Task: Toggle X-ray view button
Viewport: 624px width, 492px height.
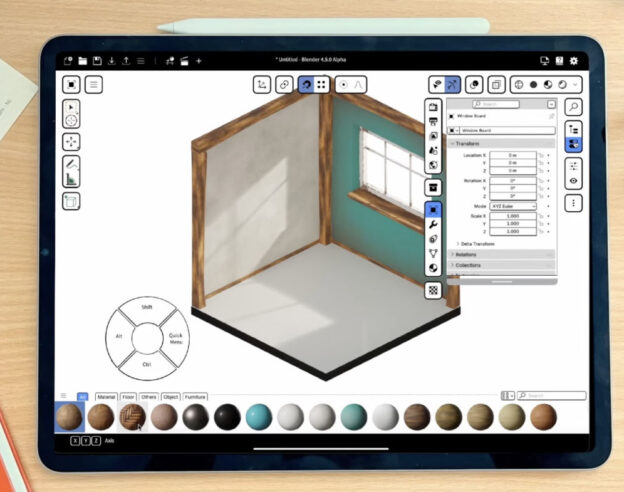Action: coord(496,84)
